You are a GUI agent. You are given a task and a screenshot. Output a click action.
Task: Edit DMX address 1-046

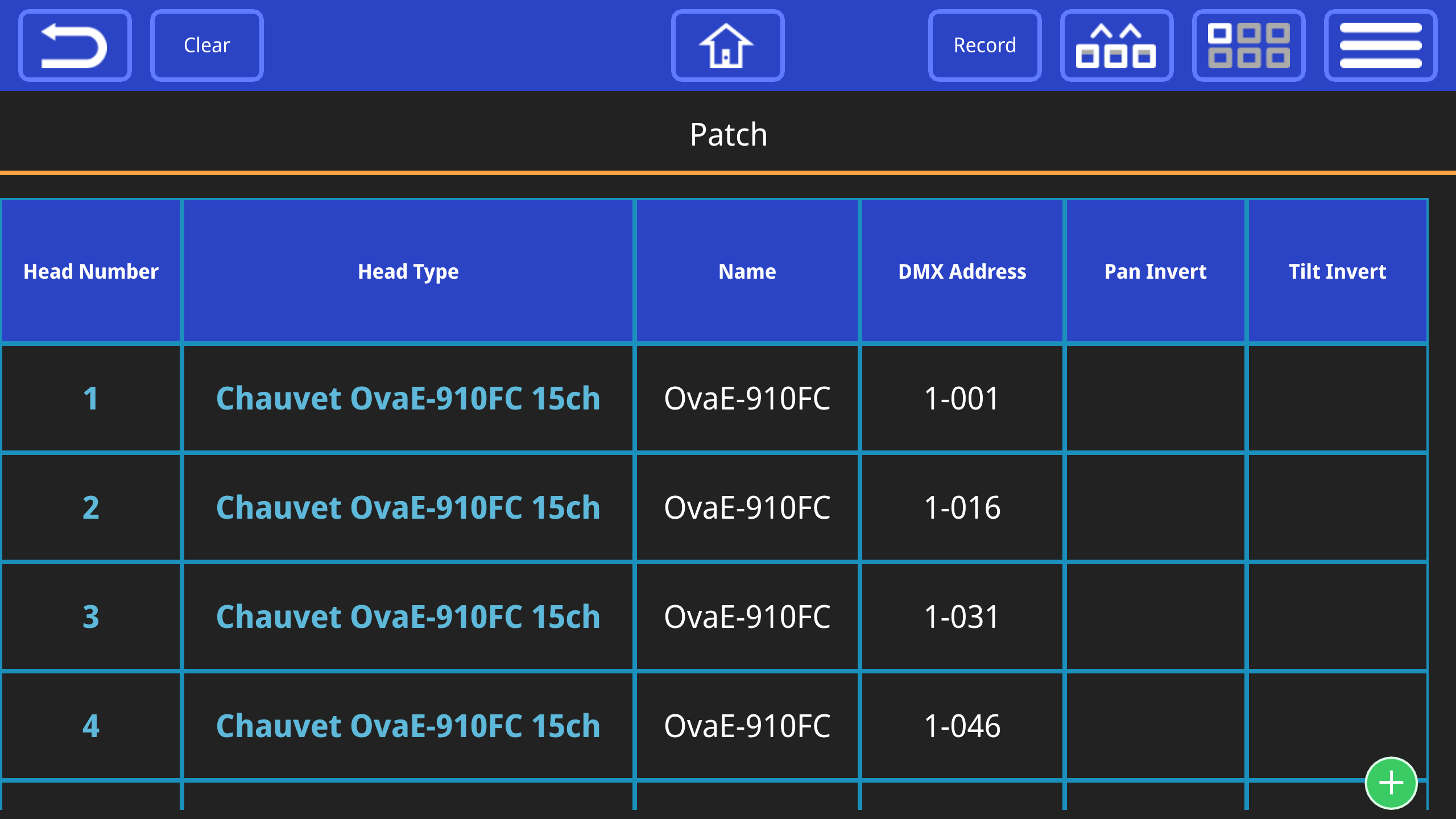pyautogui.click(x=962, y=726)
